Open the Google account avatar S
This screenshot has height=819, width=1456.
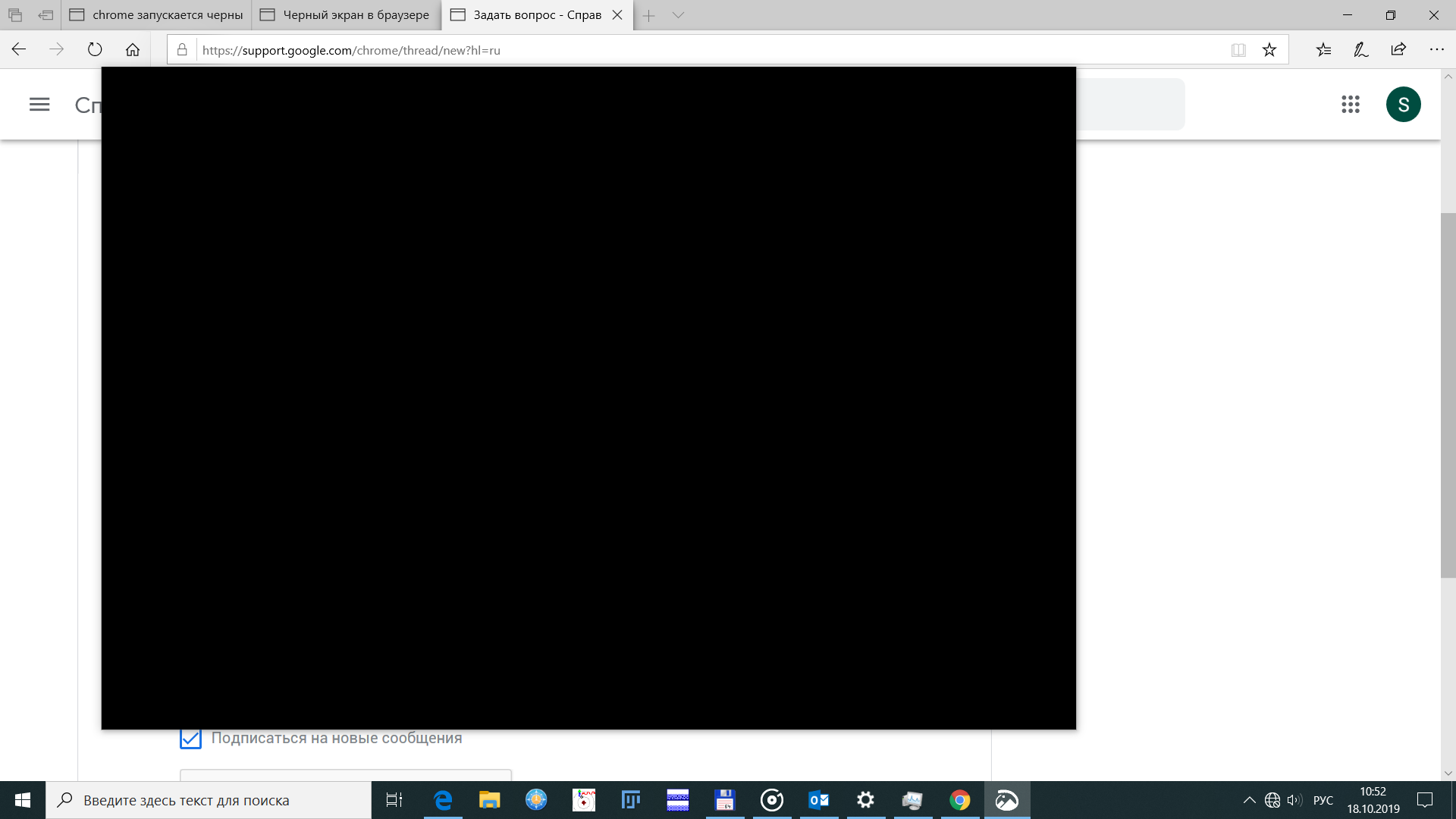pos(1404,105)
